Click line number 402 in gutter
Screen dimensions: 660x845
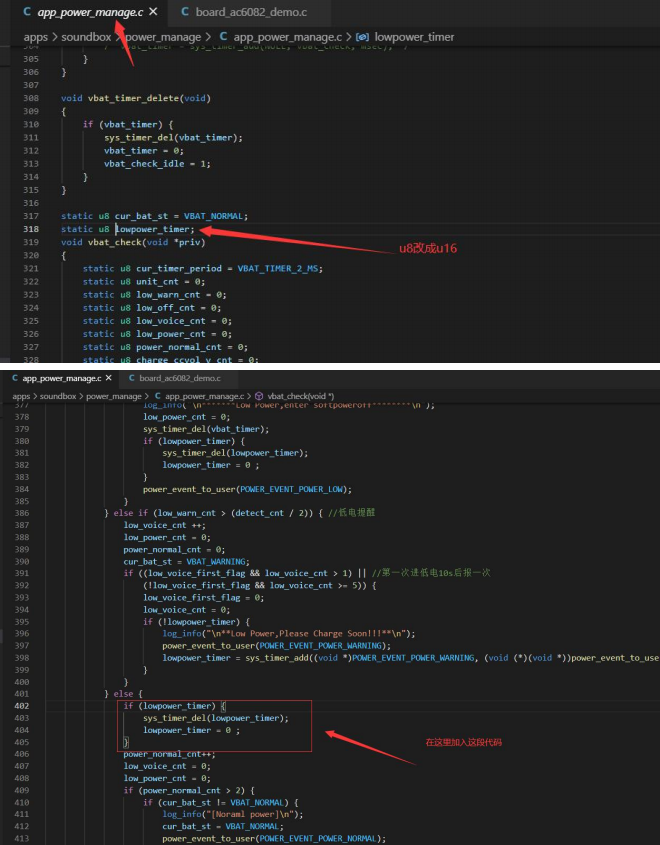(22, 706)
